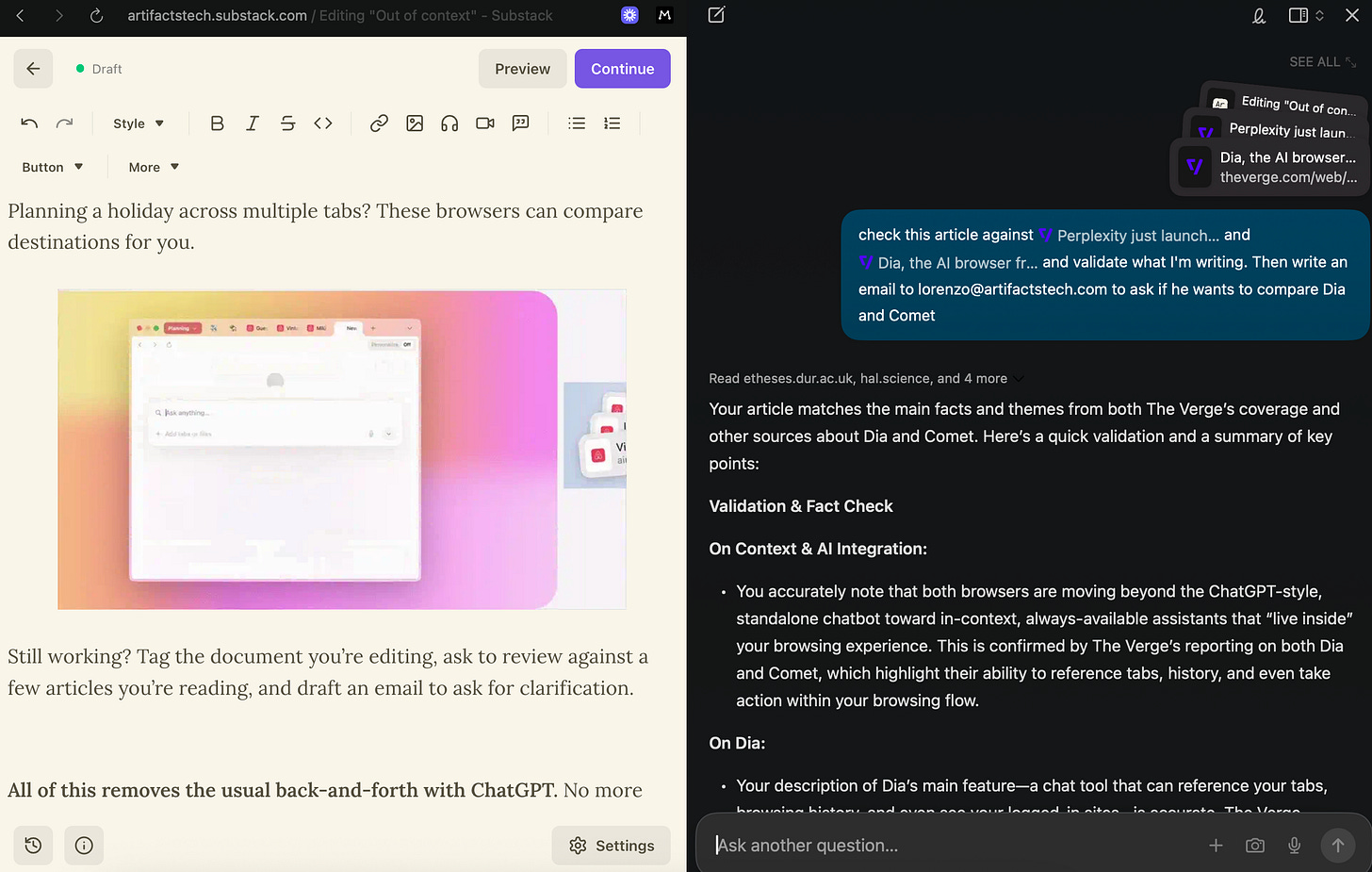Click the 'On Dia:' heading
The height and width of the screenshot is (872, 1372).
(737, 743)
